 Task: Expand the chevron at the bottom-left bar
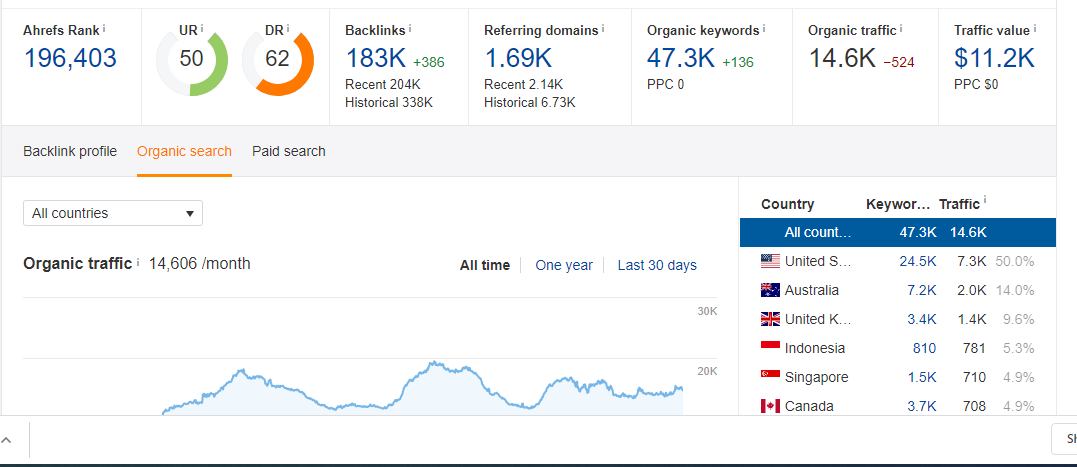pos(7,440)
